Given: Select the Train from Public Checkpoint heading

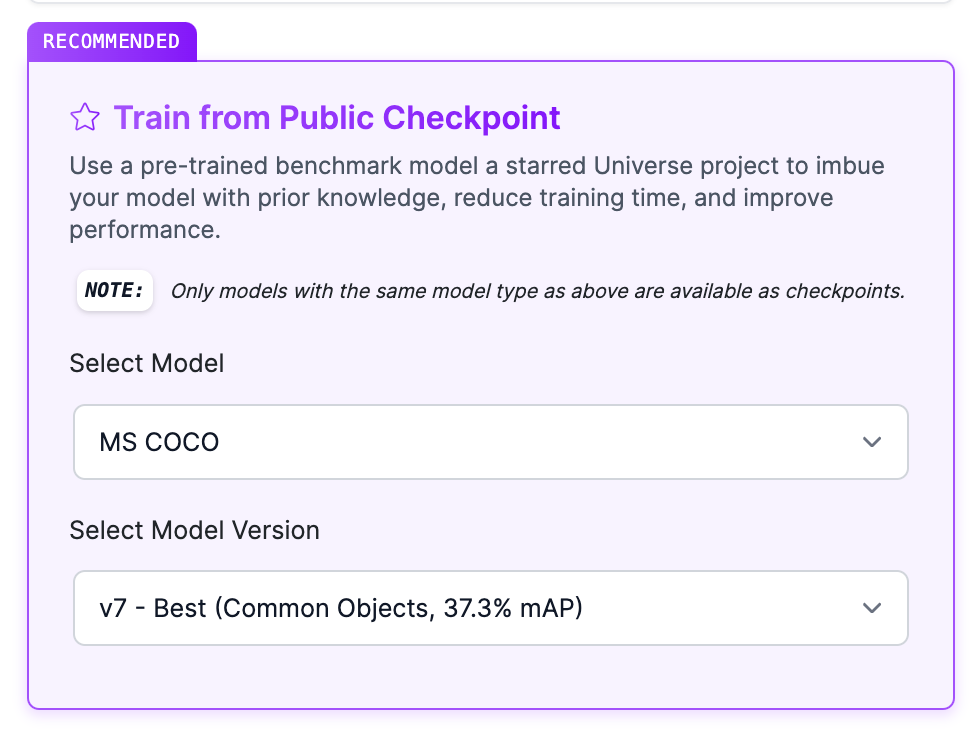Looking at the screenshot, I should pos(336,118).
